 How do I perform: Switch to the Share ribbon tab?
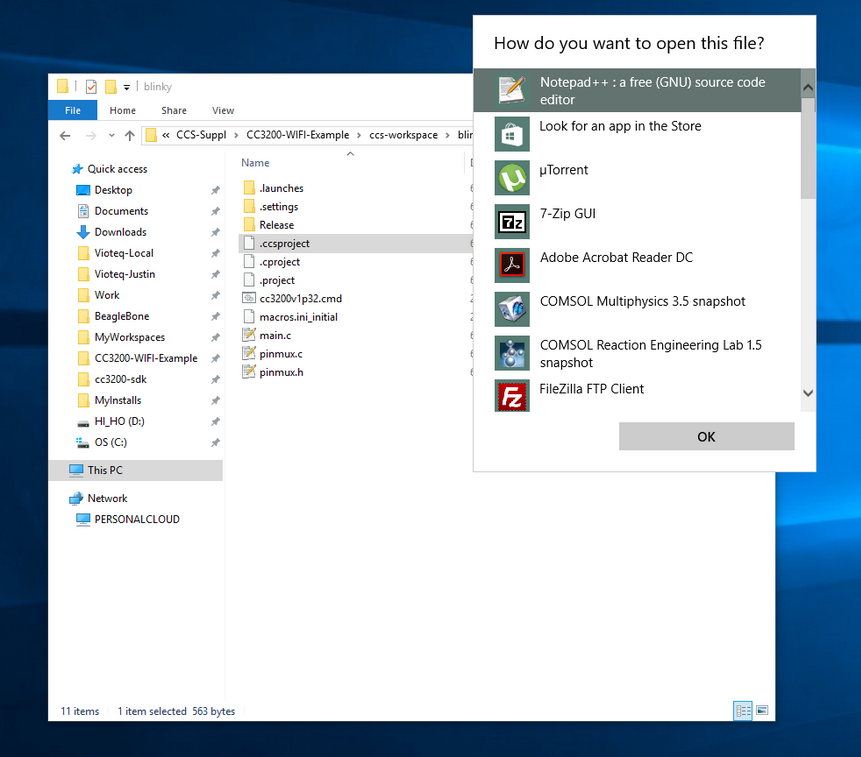(174, 110)
